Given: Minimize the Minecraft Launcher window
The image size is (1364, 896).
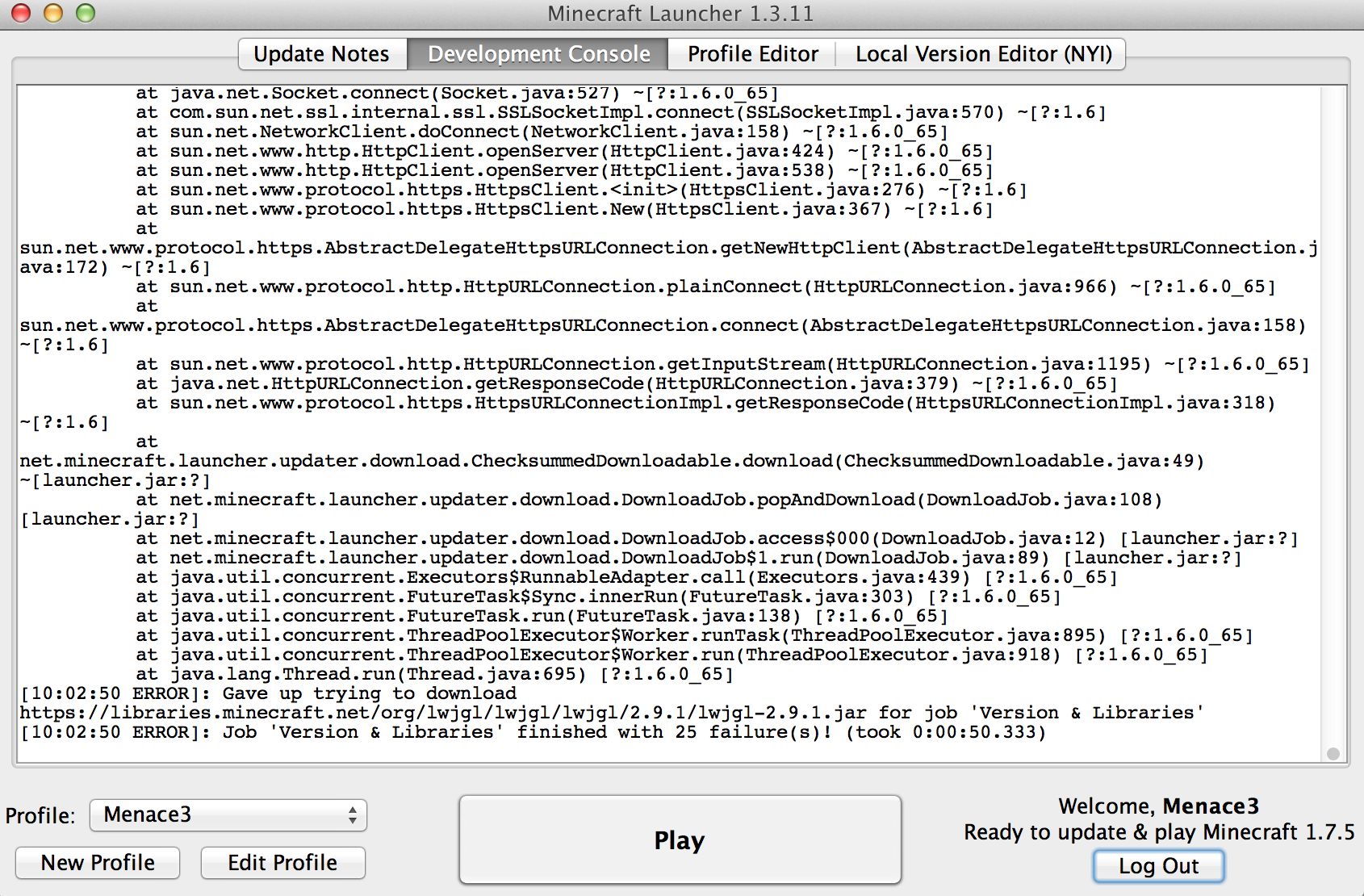Looking at the screenshot, I should pos(53,13).
